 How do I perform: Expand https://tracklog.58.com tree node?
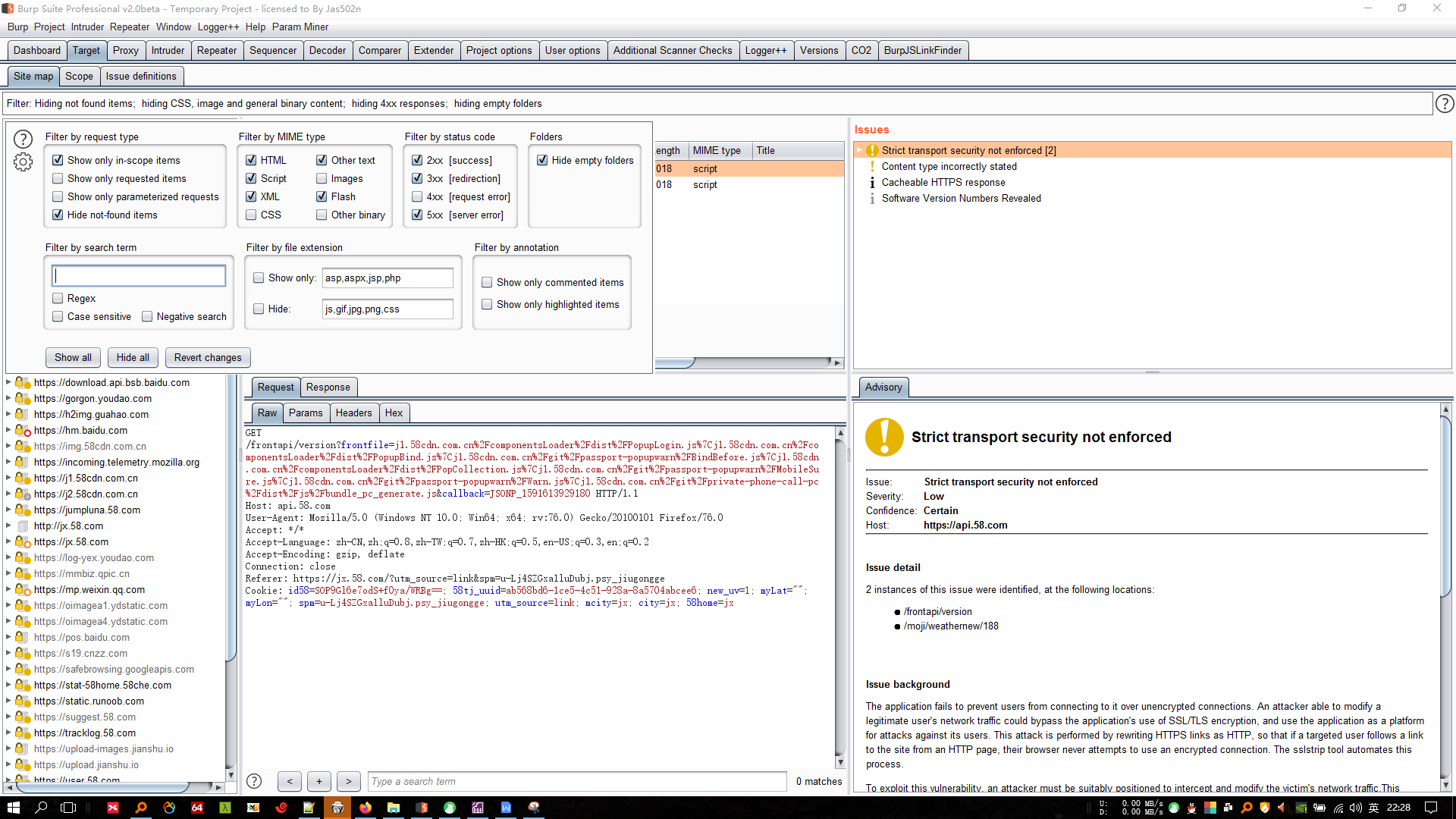[8, 733]
